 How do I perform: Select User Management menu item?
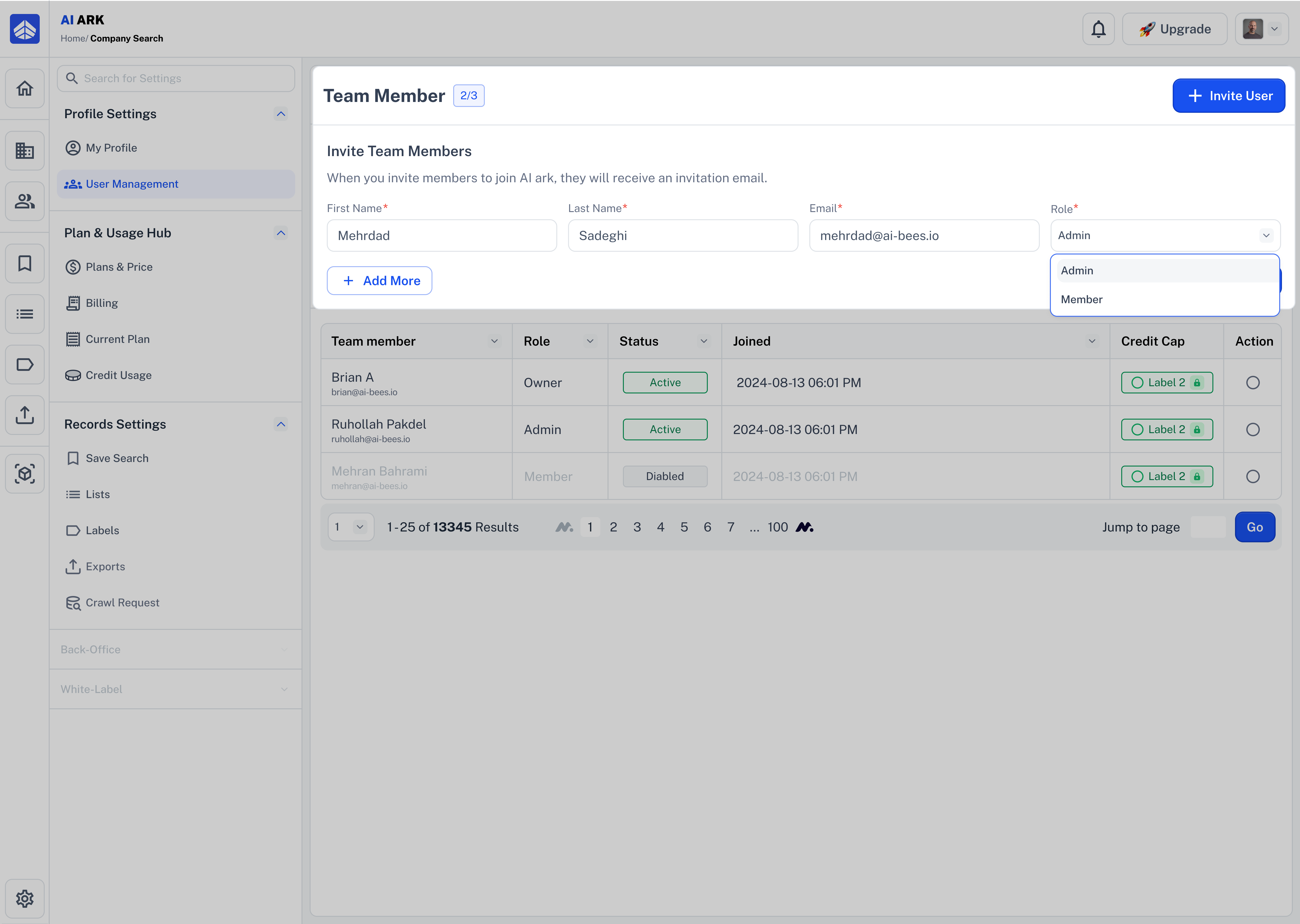point(176,184)
